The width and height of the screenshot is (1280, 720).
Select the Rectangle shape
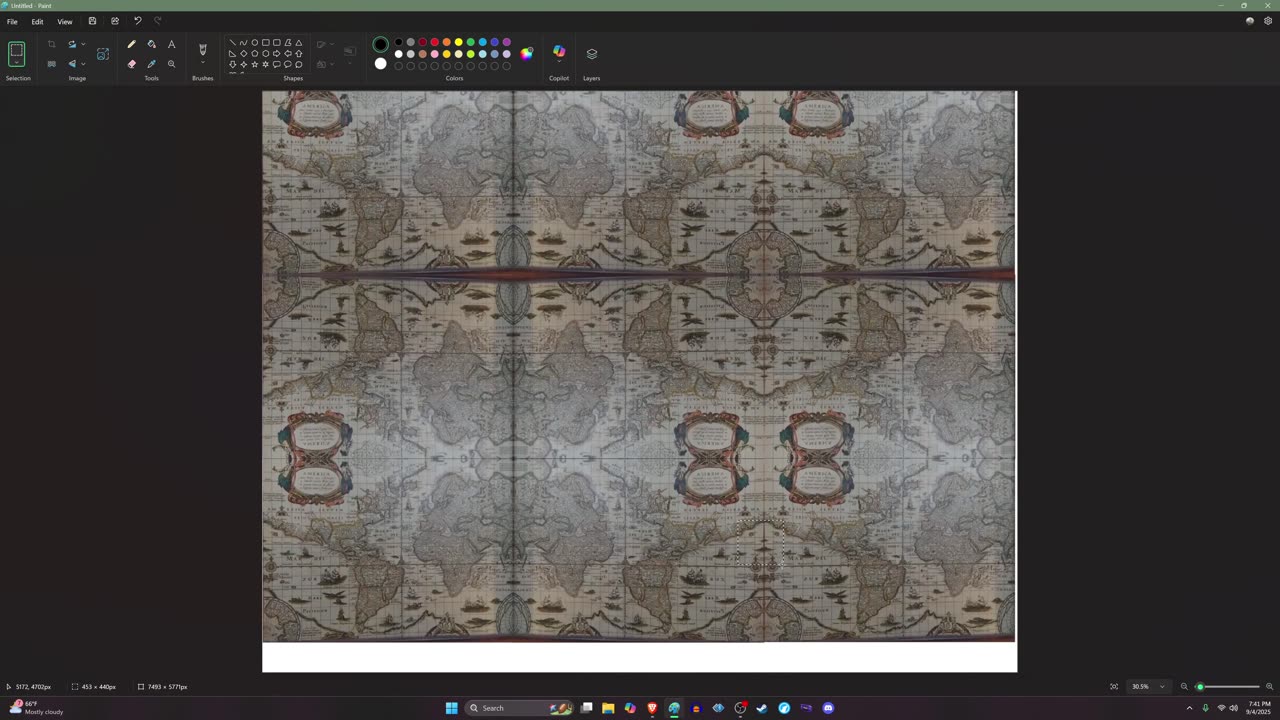tap(266, 43)
